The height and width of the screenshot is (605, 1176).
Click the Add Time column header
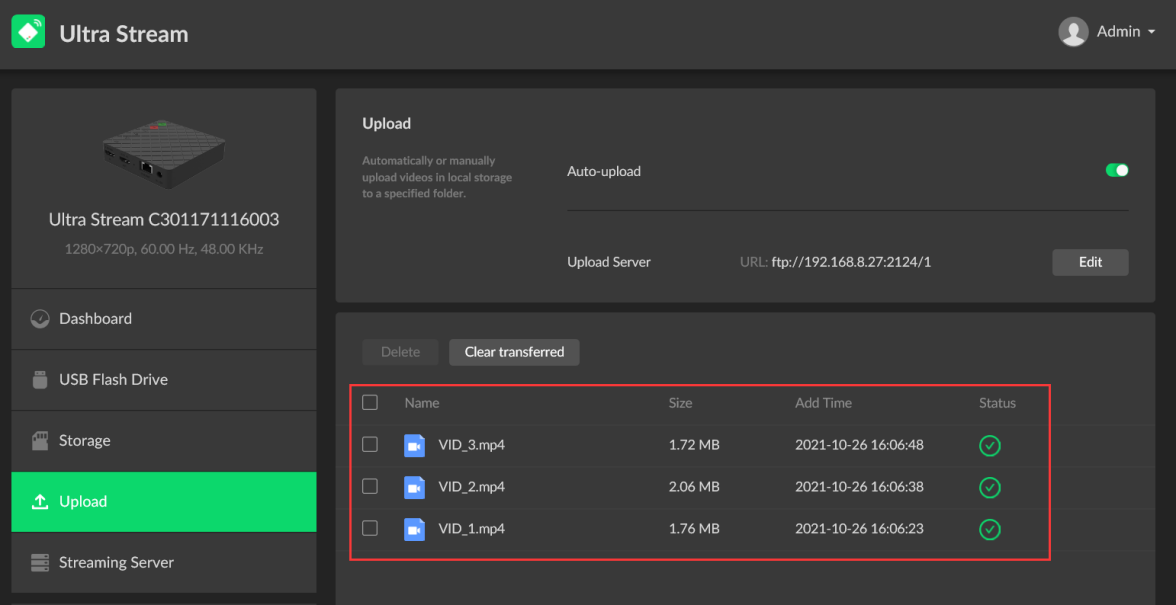click(x=824, y=403)
